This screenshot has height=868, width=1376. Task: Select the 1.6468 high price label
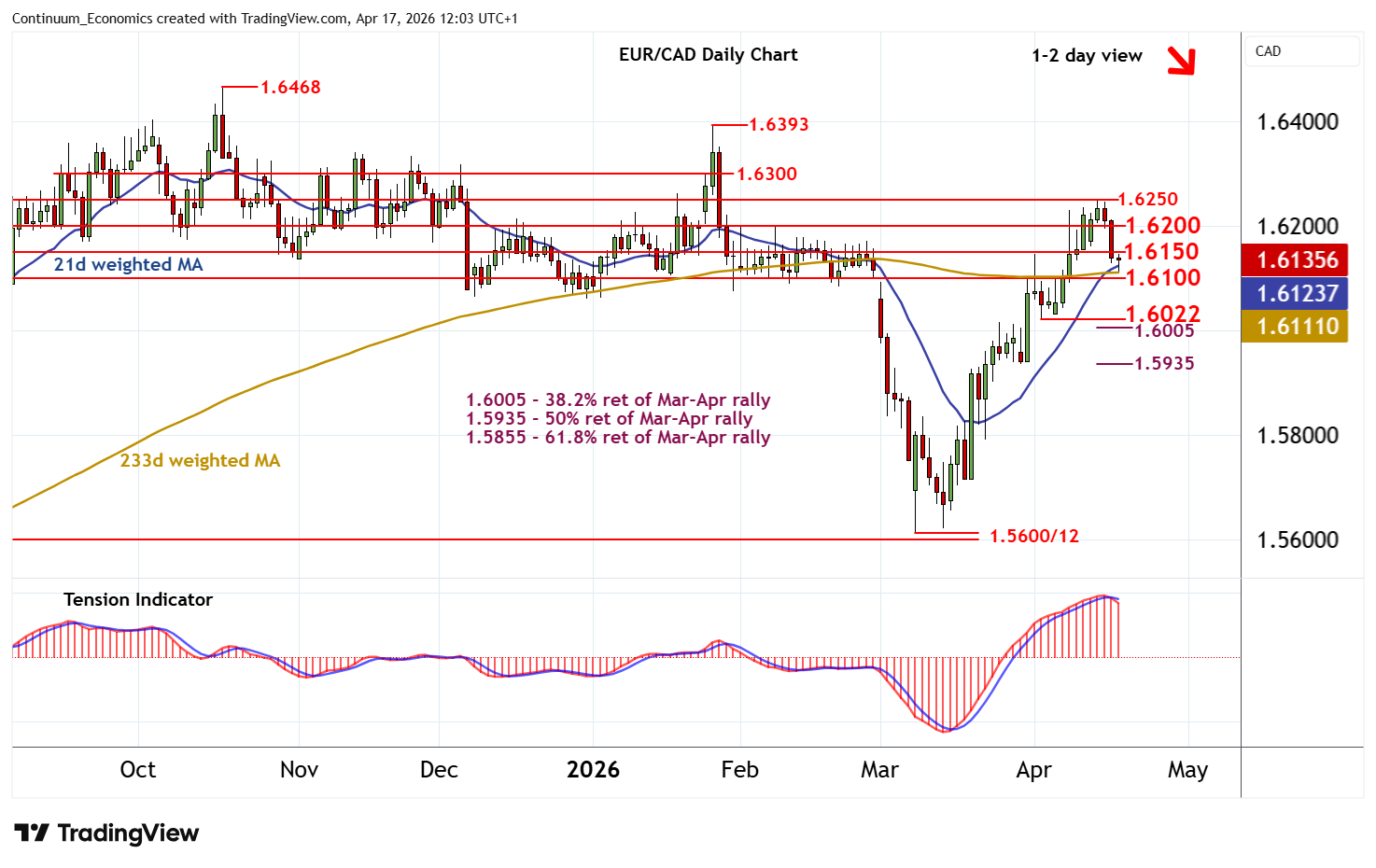coord(289,87)
